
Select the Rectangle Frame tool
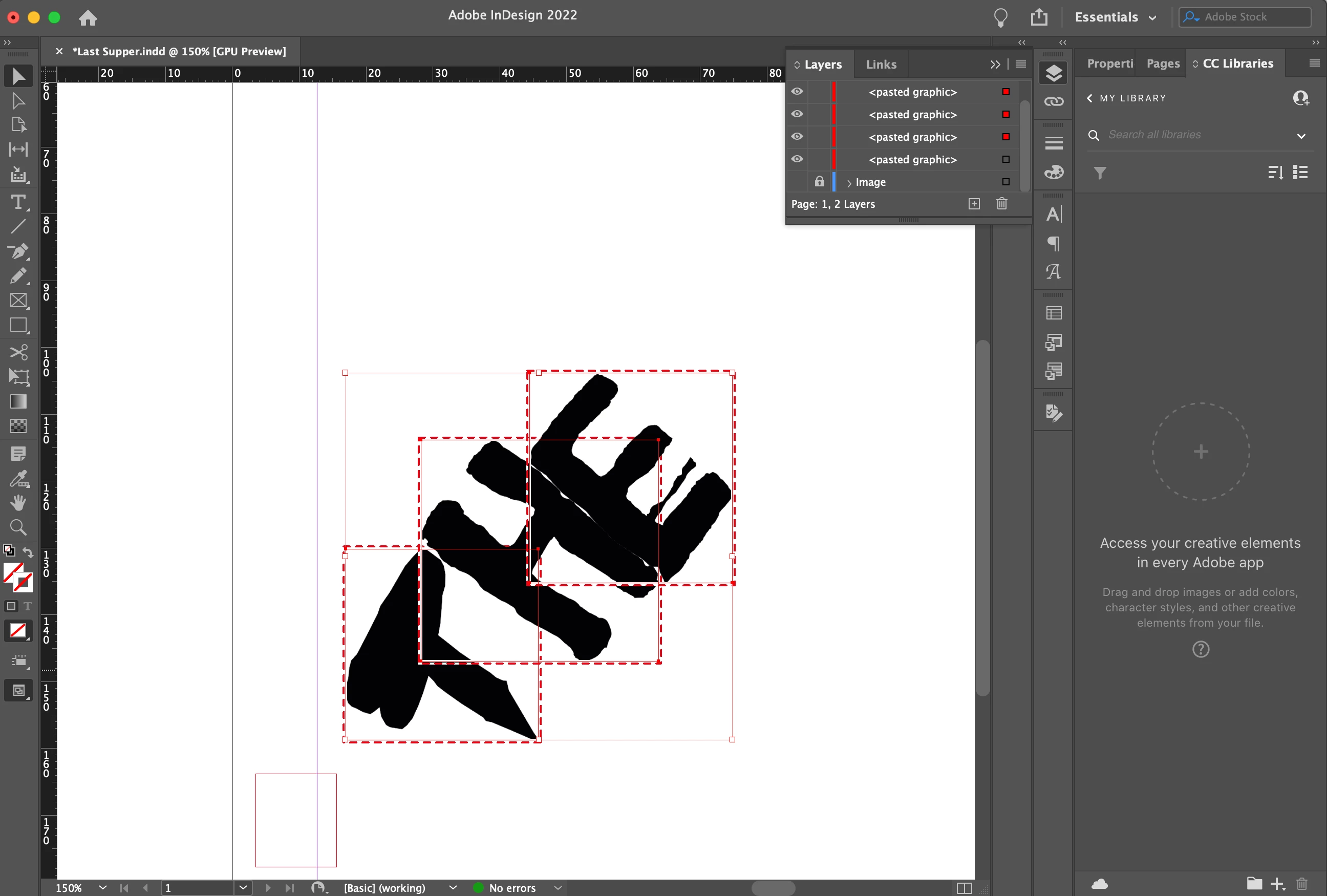click(x=18, y=301)
